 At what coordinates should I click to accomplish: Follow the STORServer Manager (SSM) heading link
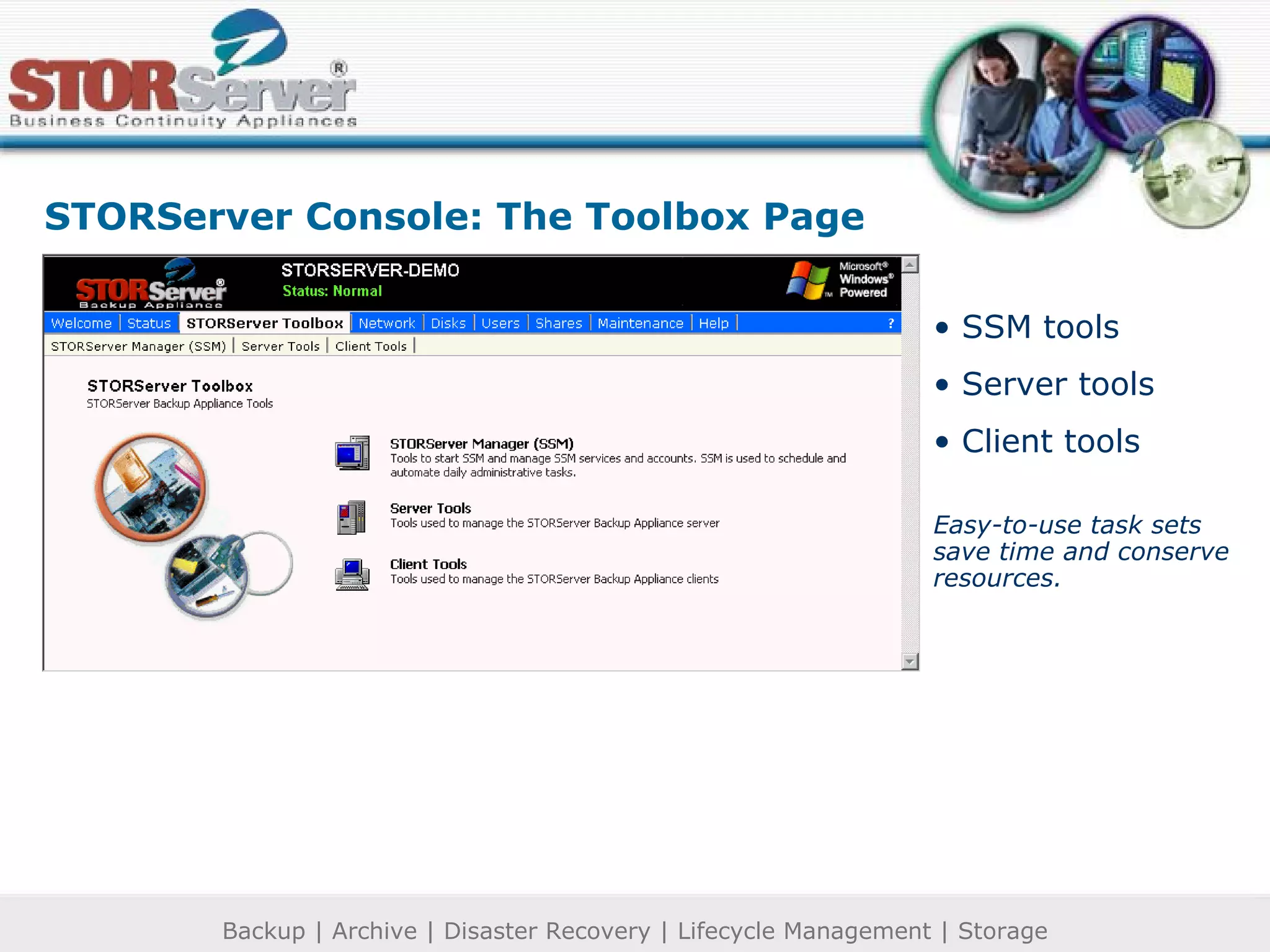(481, 444)
